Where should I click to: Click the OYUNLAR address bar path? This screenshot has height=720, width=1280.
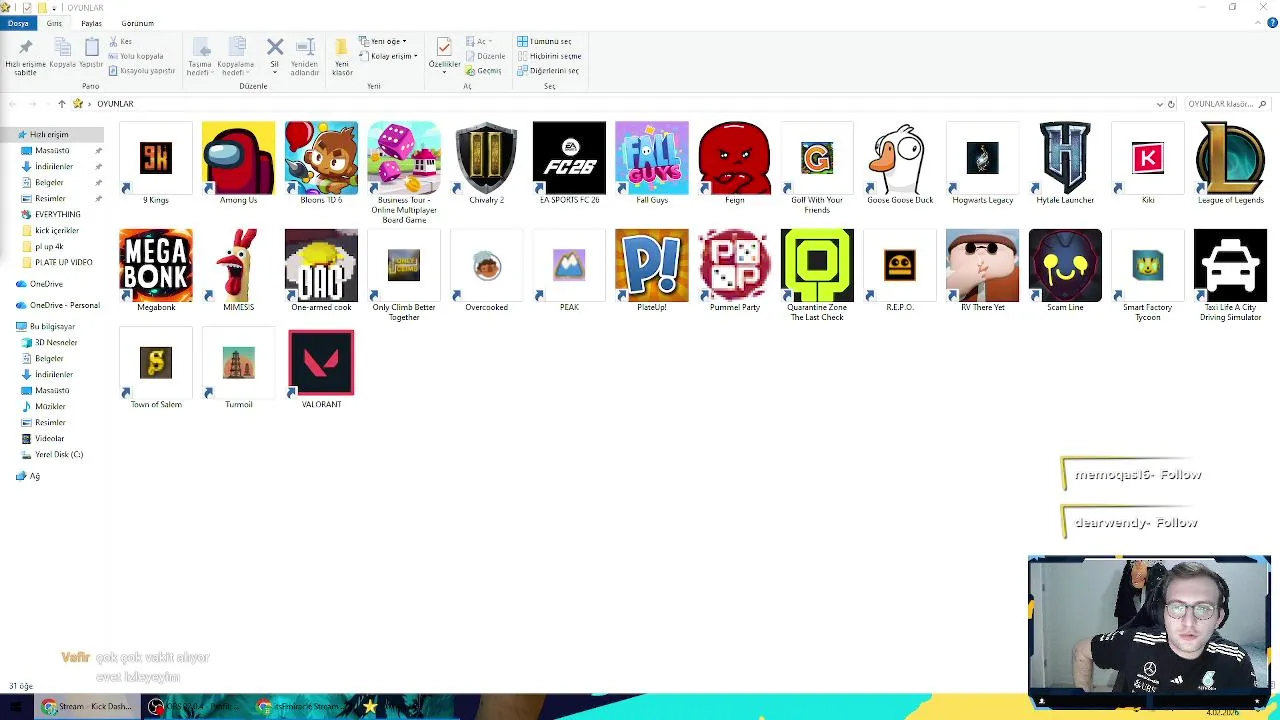pos(115,104)
